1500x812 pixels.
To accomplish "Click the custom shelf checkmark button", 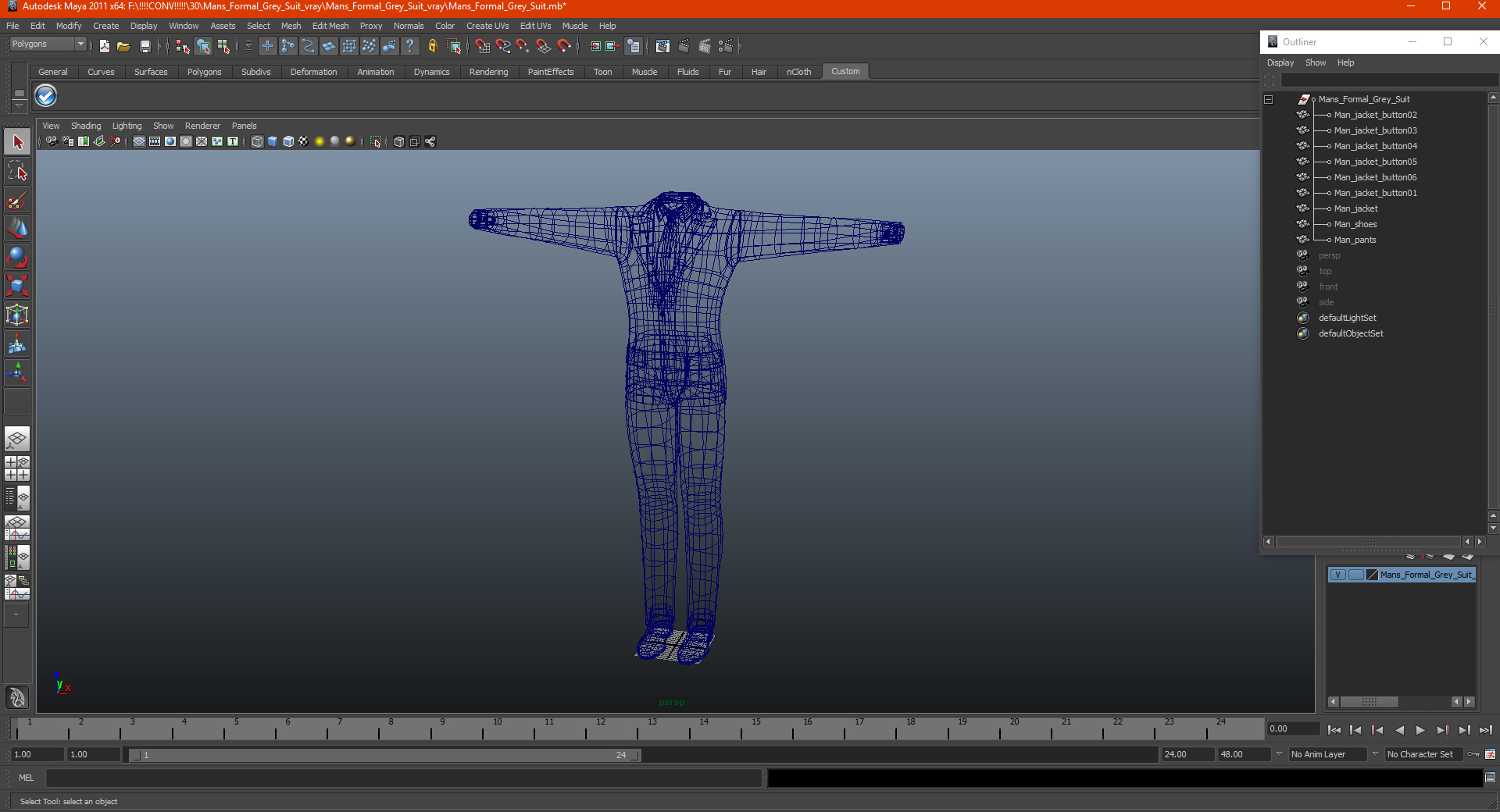I will coord(46,96).
